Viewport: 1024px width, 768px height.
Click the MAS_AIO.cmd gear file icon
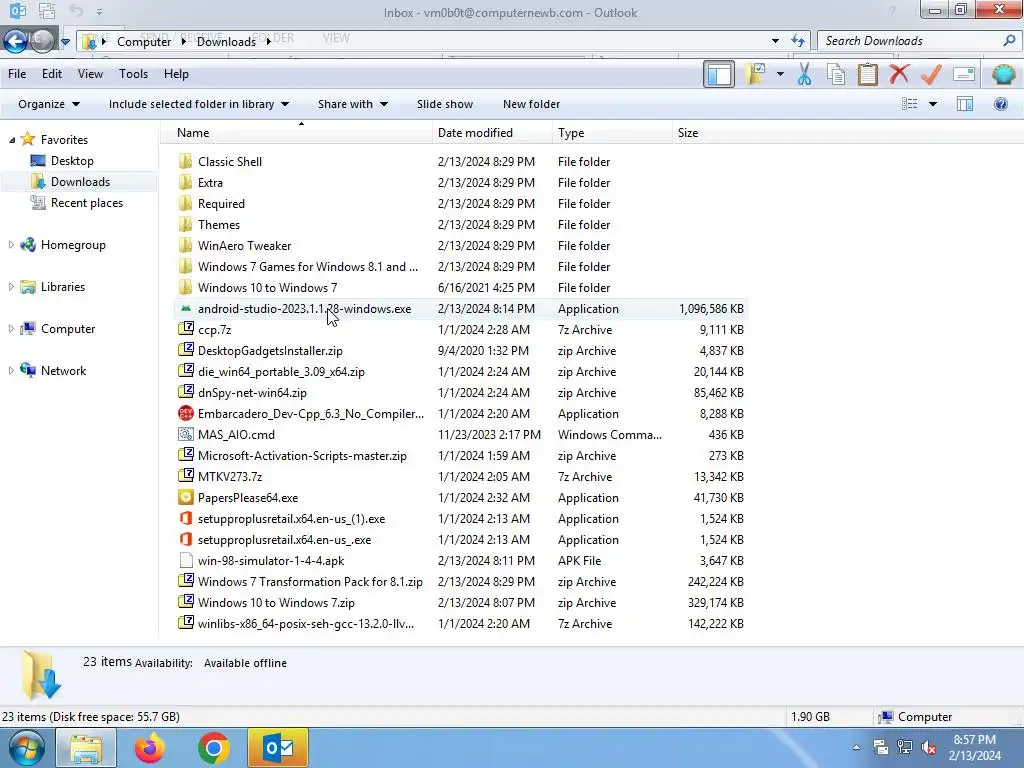[186, 434]
